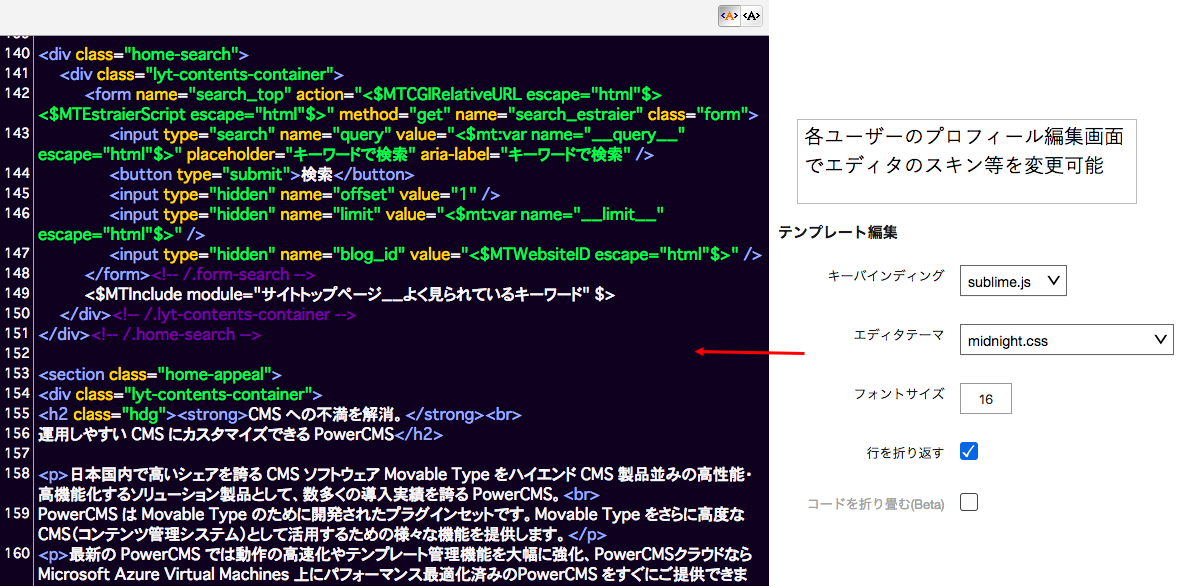The image size is (1186, 587).
Task: Click the h2 class="hdg" CMS への不満を解消 line
Action: pyautogui.click(x=280, y=415)
